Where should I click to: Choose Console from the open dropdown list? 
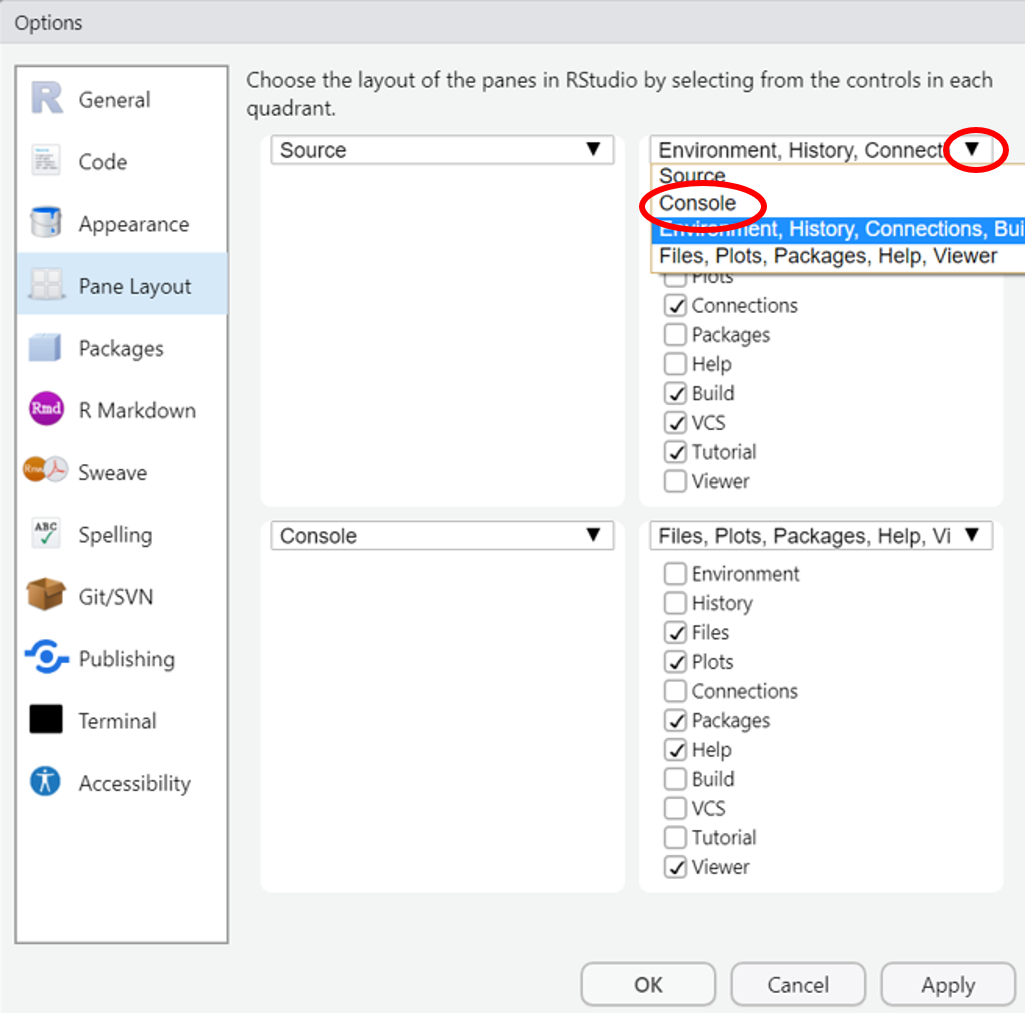click(698, 203)
